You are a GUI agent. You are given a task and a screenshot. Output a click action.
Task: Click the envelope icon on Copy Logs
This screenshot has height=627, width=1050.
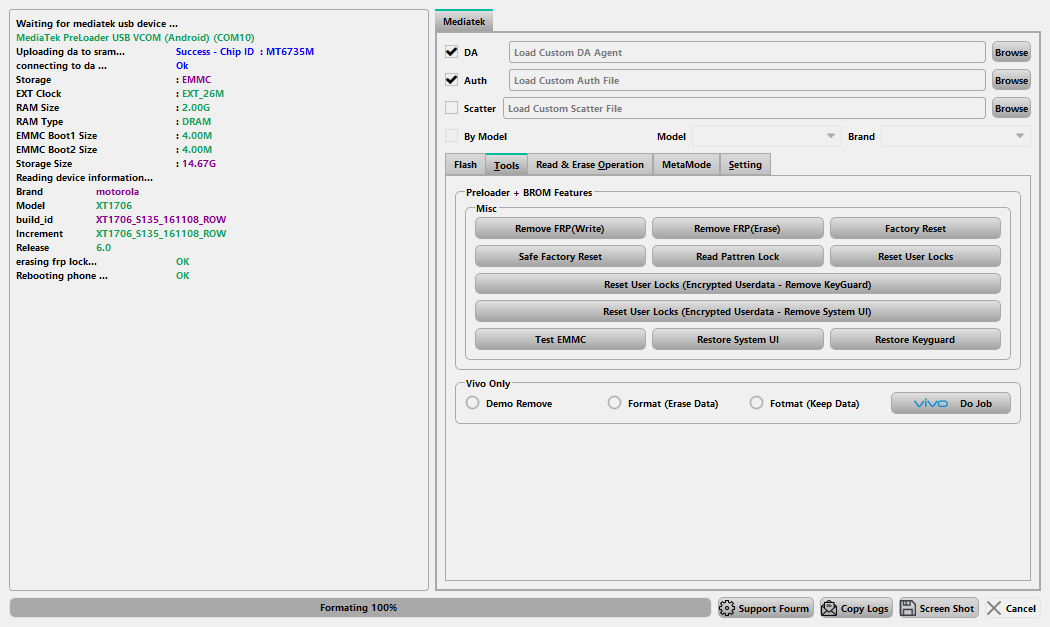pyautogui.click(x=829, y=608)
